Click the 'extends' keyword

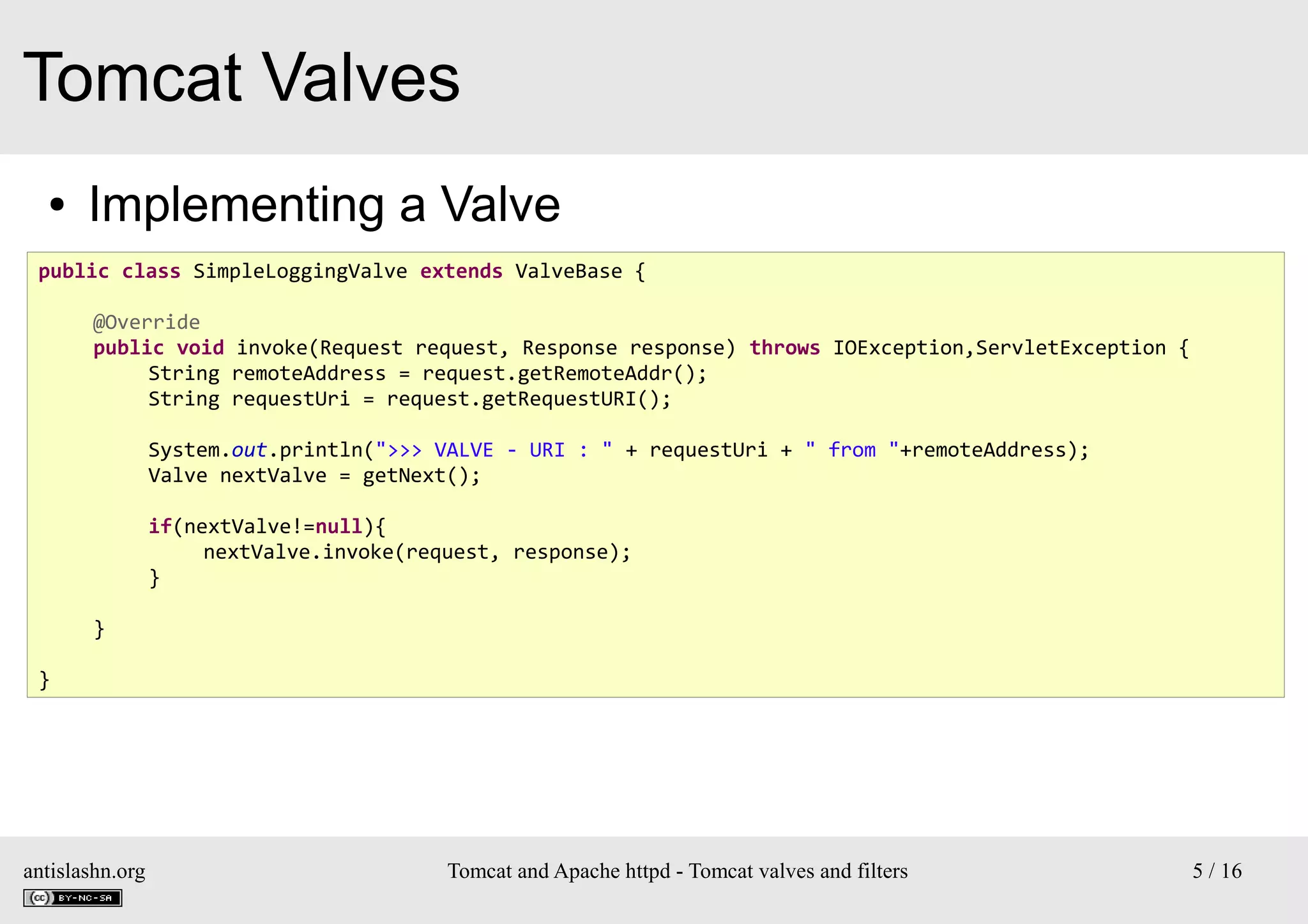coord(461,271)
